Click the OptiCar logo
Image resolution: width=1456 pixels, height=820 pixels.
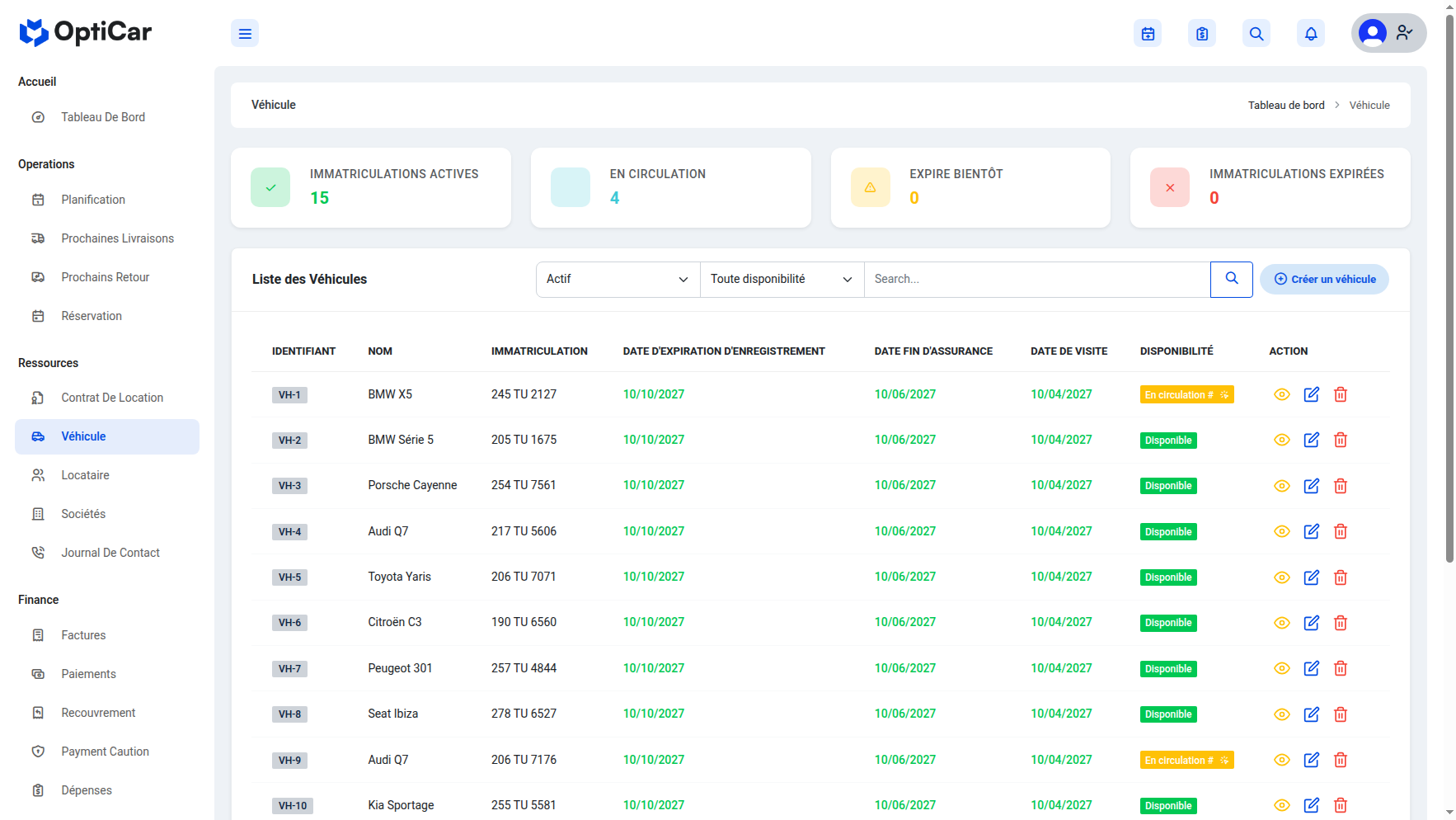pyautogui.click(x=86, y=32)
